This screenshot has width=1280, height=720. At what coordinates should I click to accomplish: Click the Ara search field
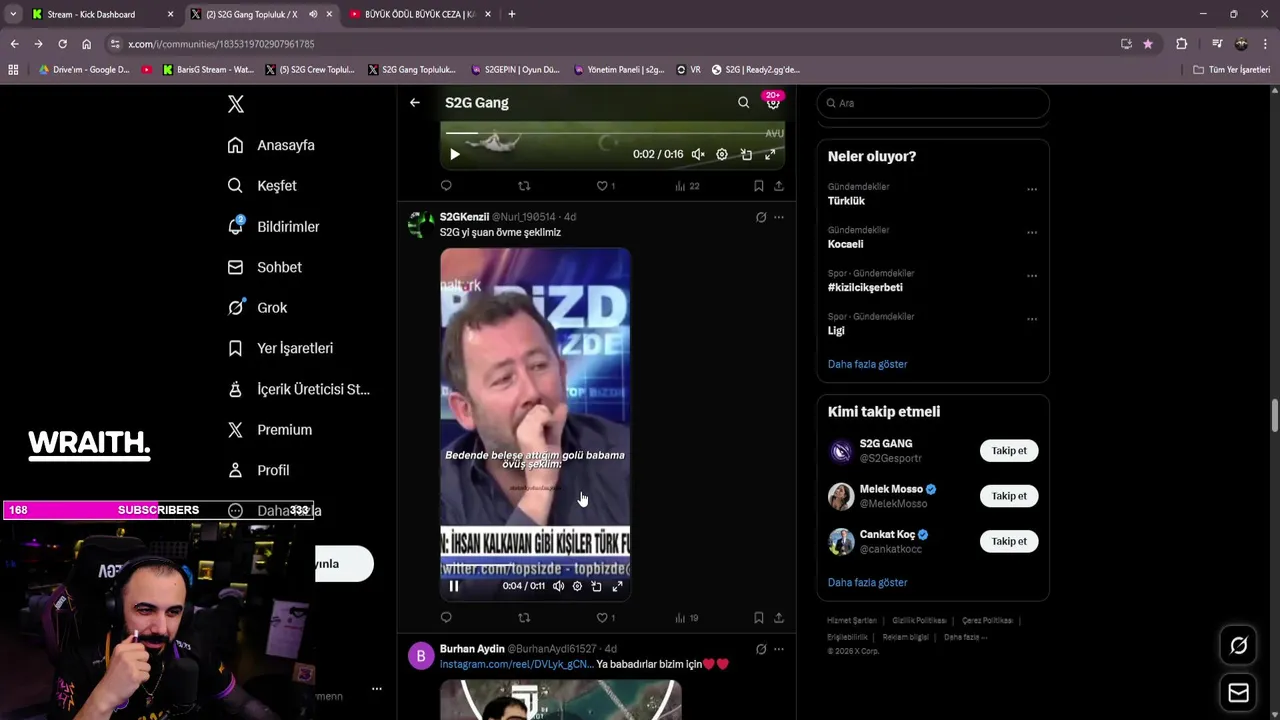(x=933, y=103)
